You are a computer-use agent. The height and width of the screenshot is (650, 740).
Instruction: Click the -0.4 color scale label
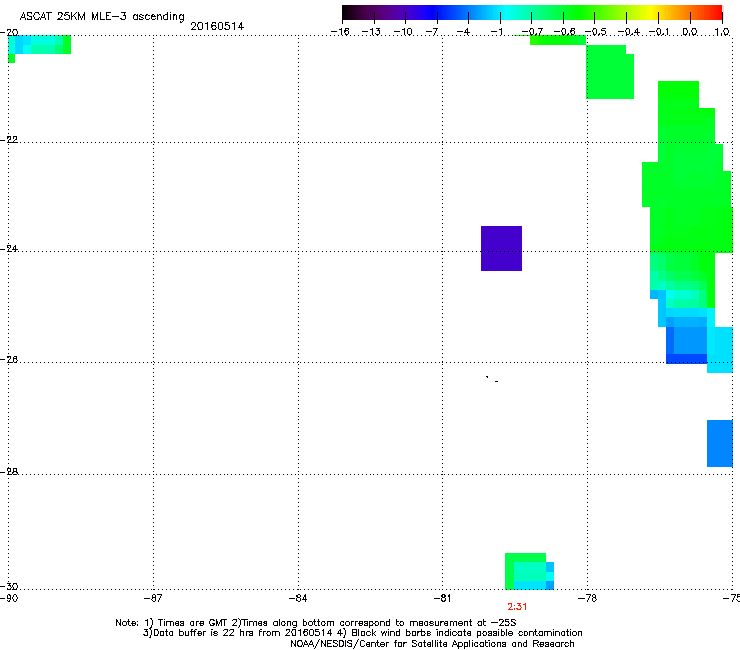[x=629, y=32]
